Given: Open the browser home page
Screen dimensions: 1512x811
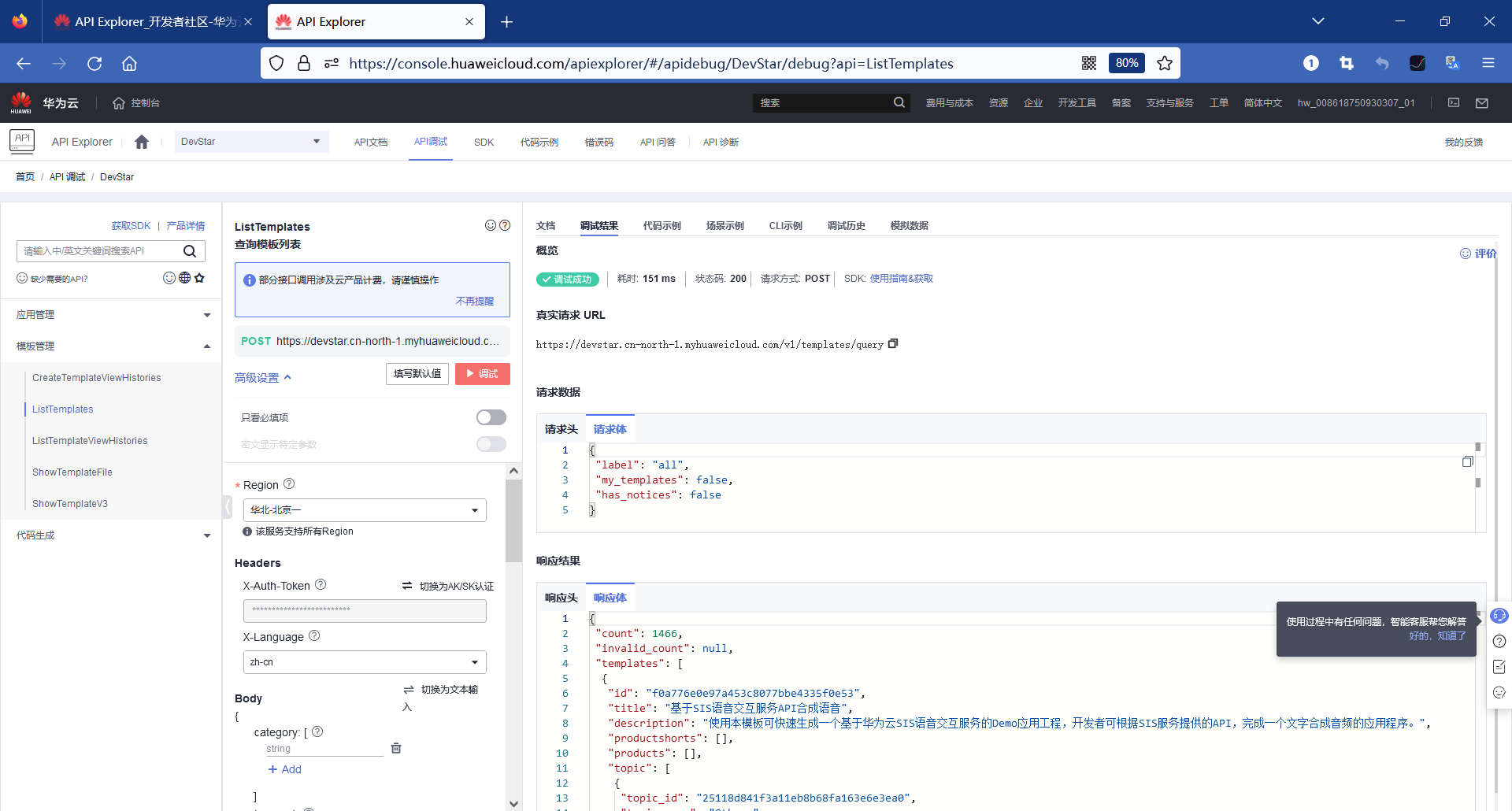Looking at the screenshot, I should point(129,64).
